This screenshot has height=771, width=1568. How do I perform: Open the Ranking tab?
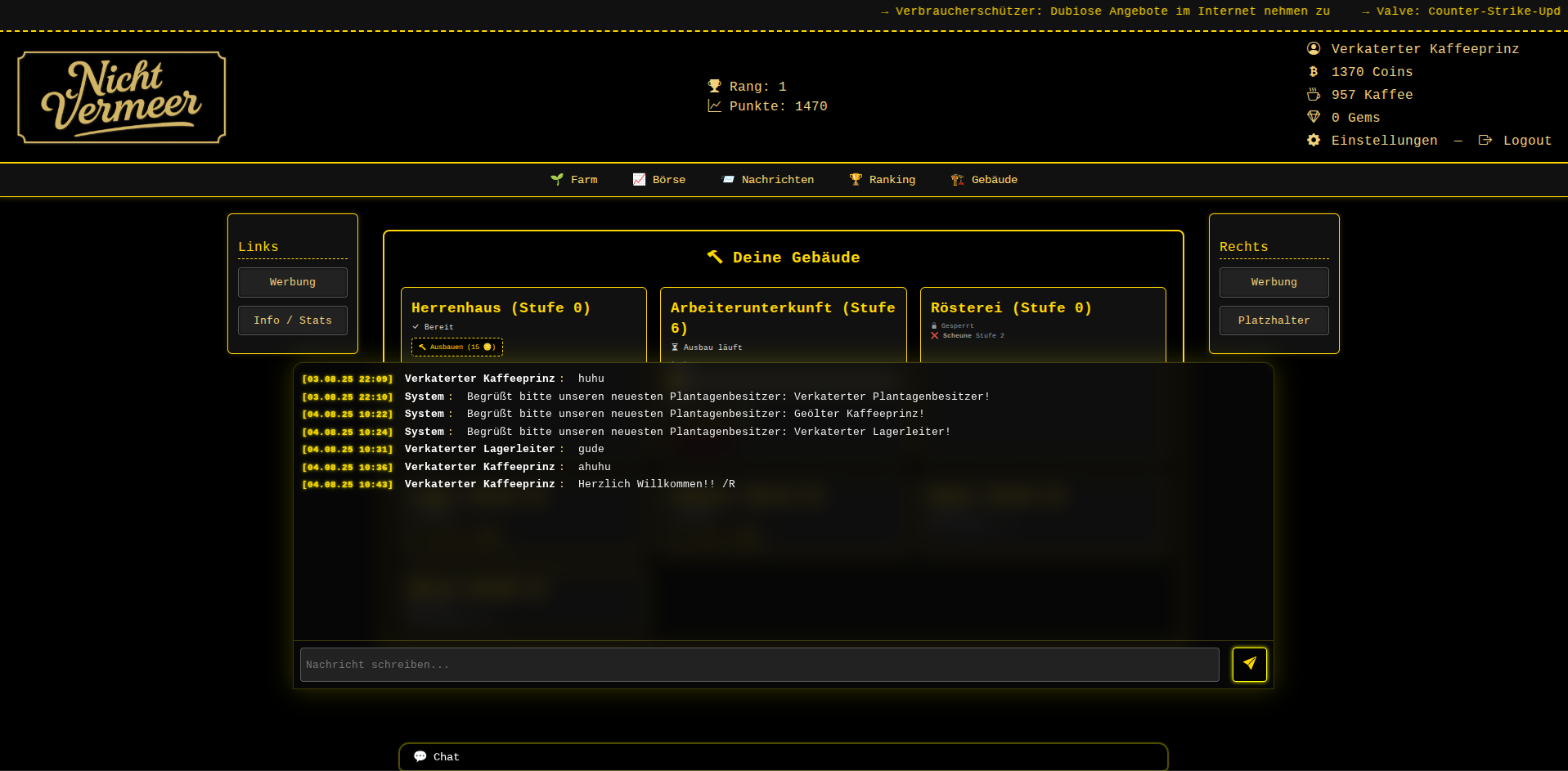click(883, 179)
